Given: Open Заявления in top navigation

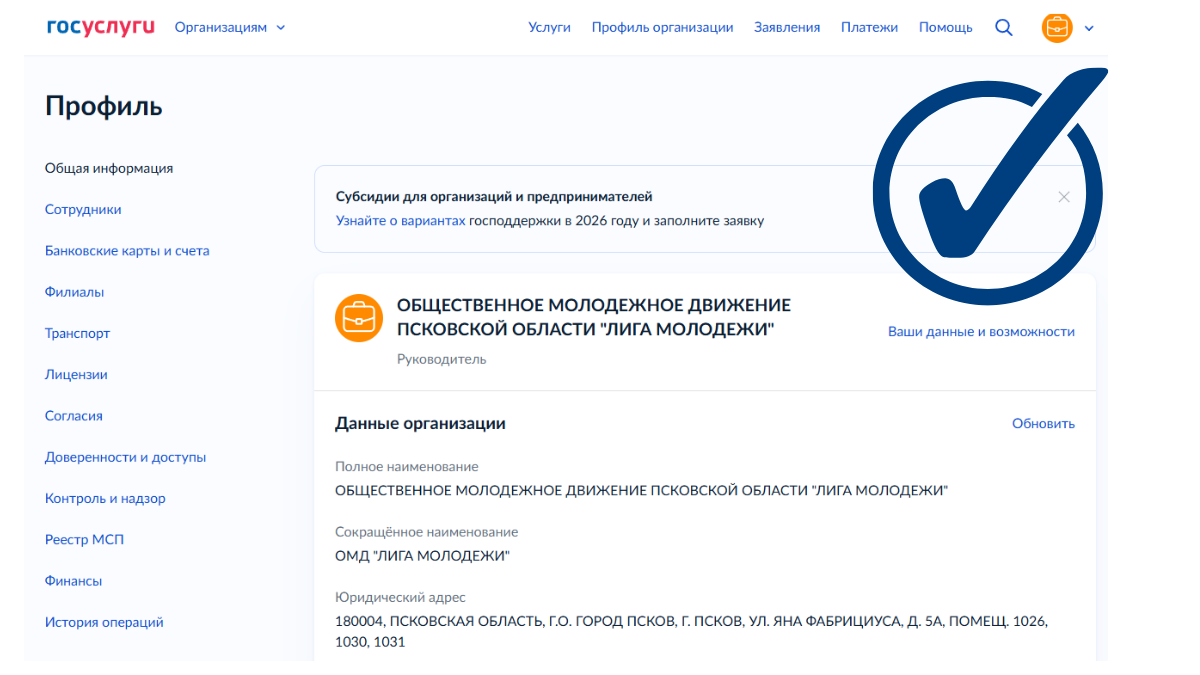Looking at the screenshot, I should (x=787, y=27).
